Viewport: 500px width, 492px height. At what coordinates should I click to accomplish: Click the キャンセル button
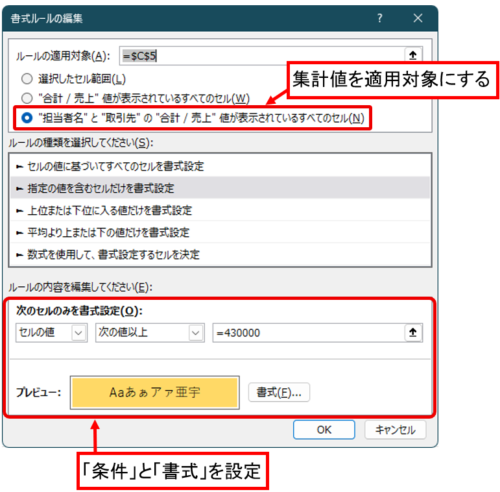pos(395,430)
